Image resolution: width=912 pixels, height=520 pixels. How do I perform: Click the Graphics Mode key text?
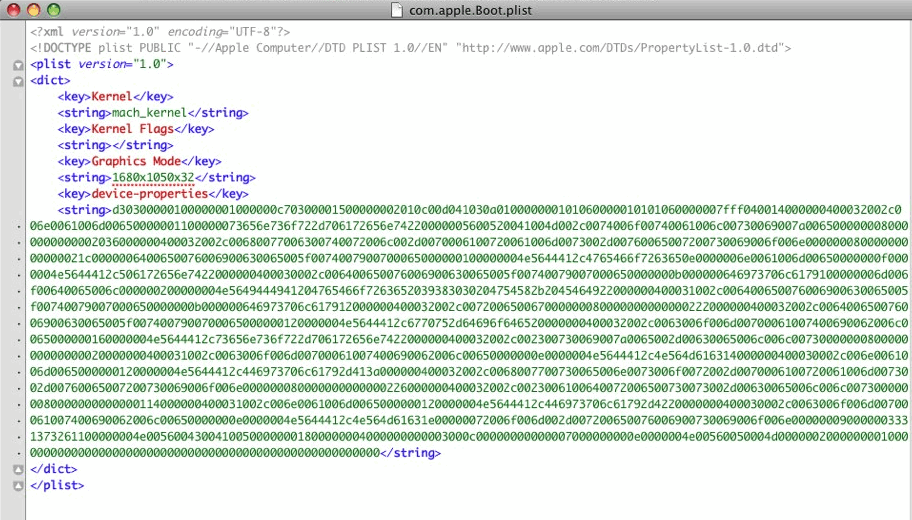pos(136,161)
